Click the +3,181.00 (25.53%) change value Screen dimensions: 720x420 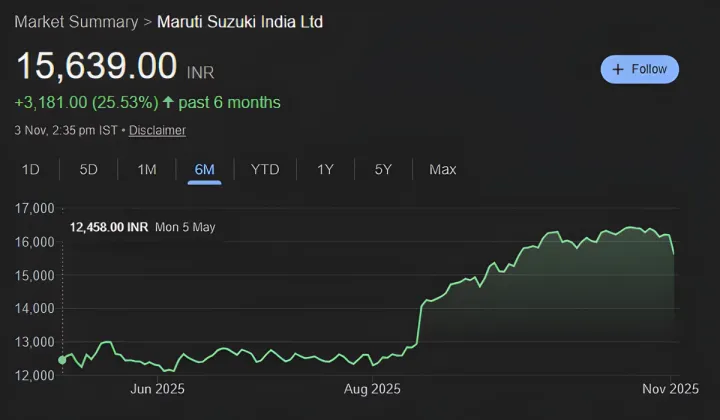click(85, 102)
